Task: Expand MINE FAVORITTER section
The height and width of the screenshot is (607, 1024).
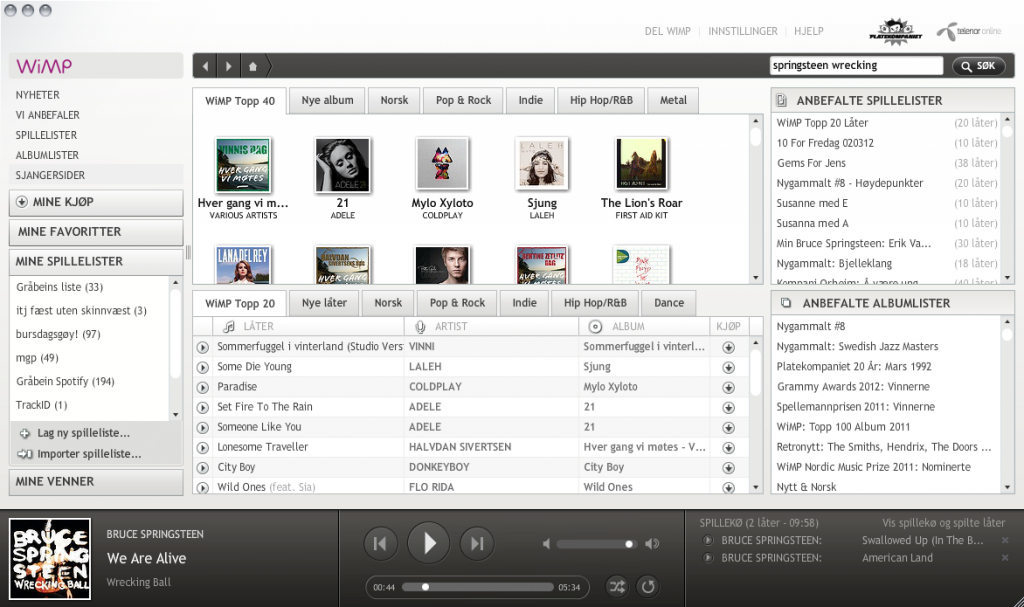Action: [x=96, y=232]
